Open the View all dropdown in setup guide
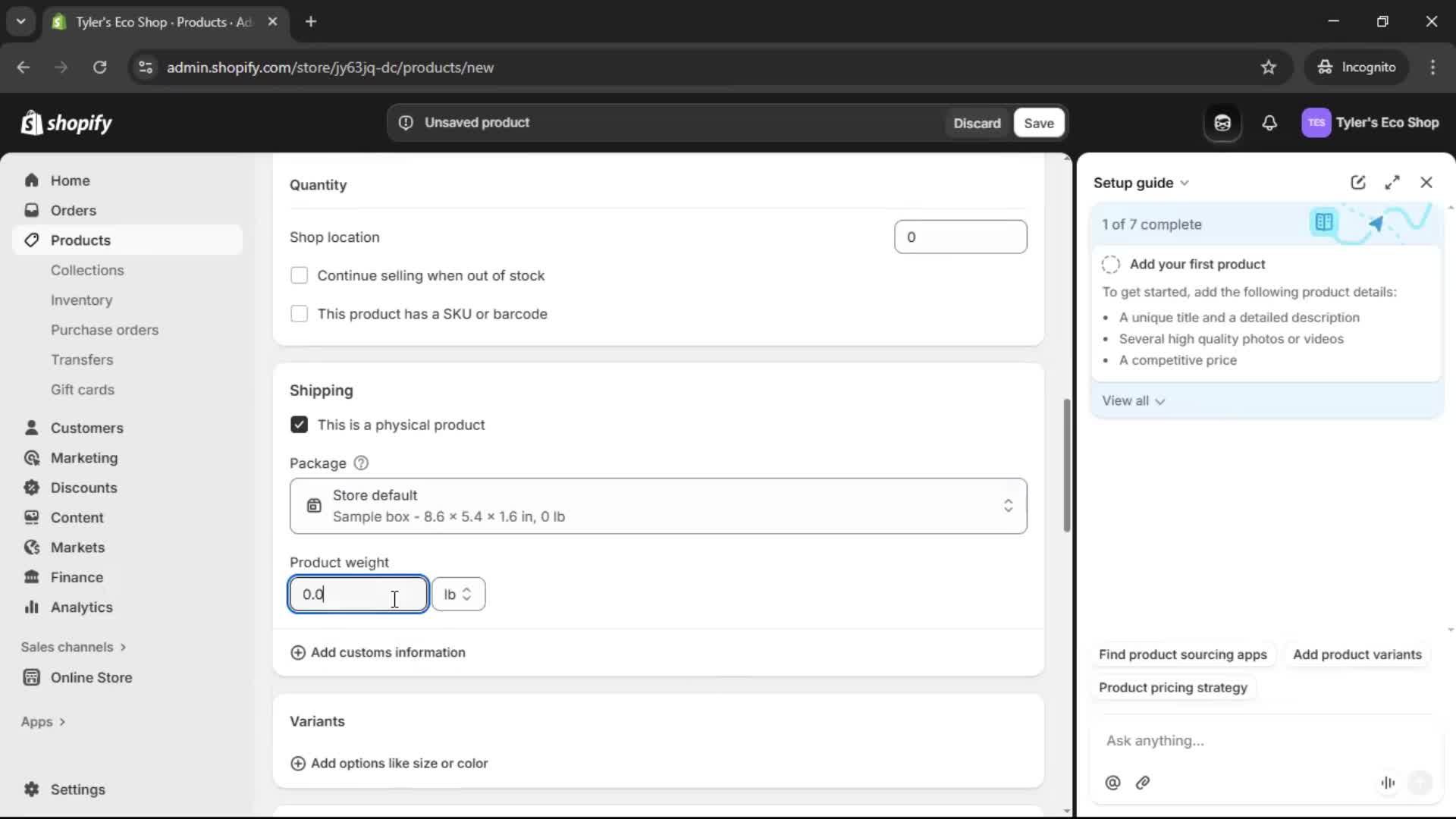Image resolution: width=1456 pixels, height=819 pixels. click(x=1133, y=400)
